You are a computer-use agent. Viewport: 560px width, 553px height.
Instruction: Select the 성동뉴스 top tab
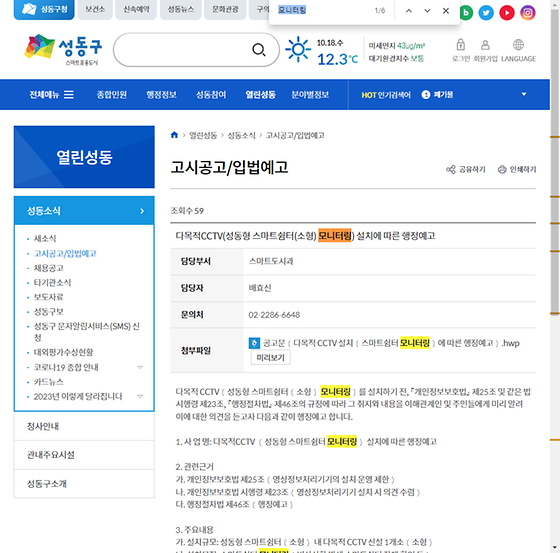pos(181,9)
